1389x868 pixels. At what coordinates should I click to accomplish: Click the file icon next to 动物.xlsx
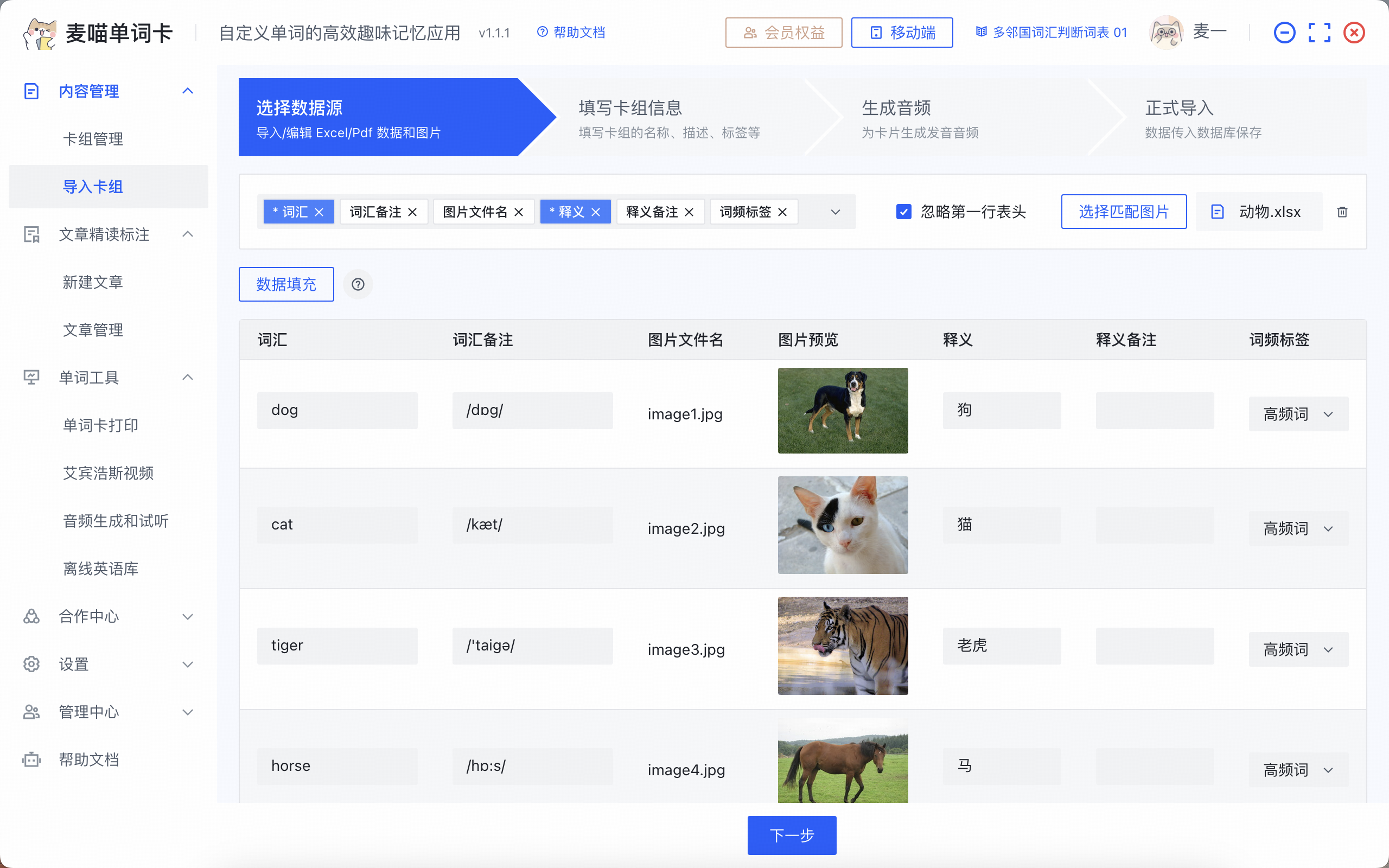1218,211
